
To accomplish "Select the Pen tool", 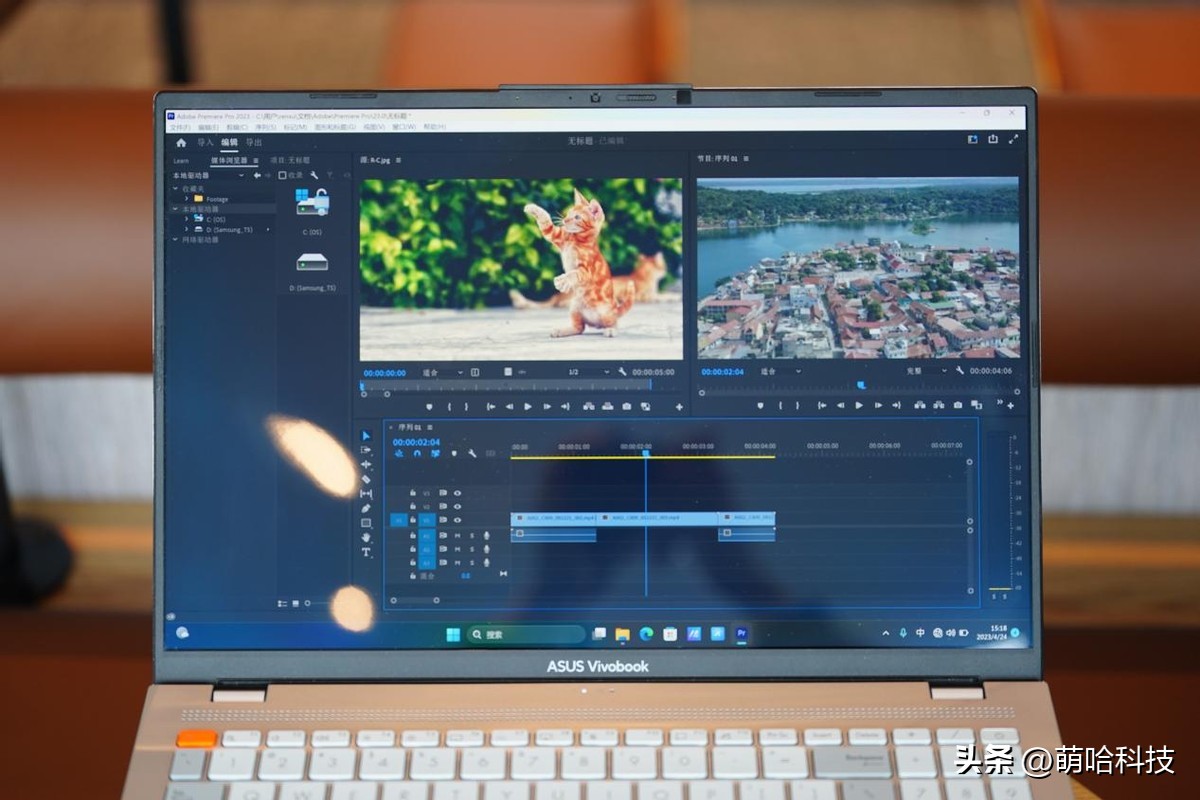I will (x=366, y=508).
